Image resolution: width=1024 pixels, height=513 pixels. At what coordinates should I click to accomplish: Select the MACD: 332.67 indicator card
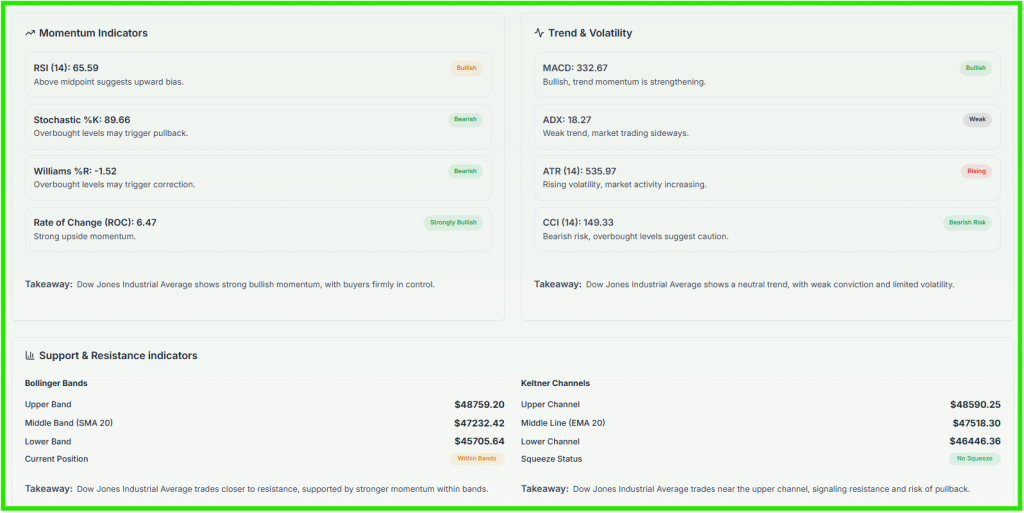[760, 75]
